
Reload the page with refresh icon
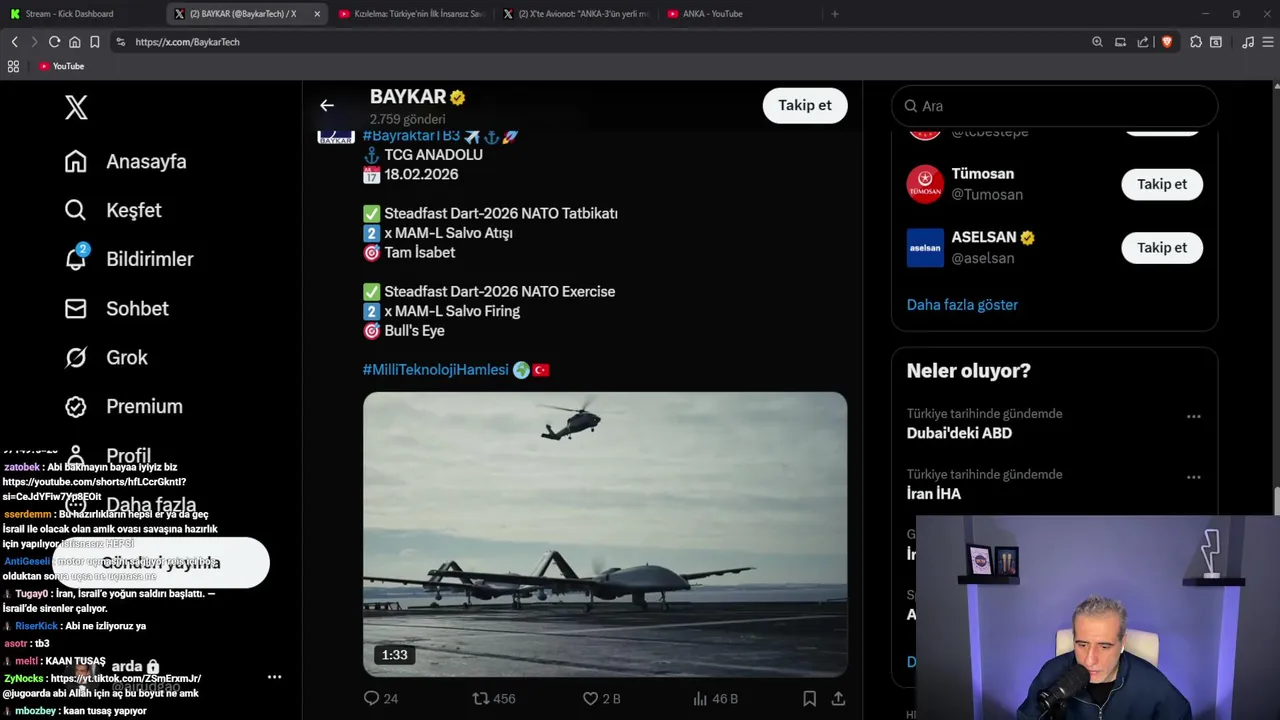tap(54, 42)
